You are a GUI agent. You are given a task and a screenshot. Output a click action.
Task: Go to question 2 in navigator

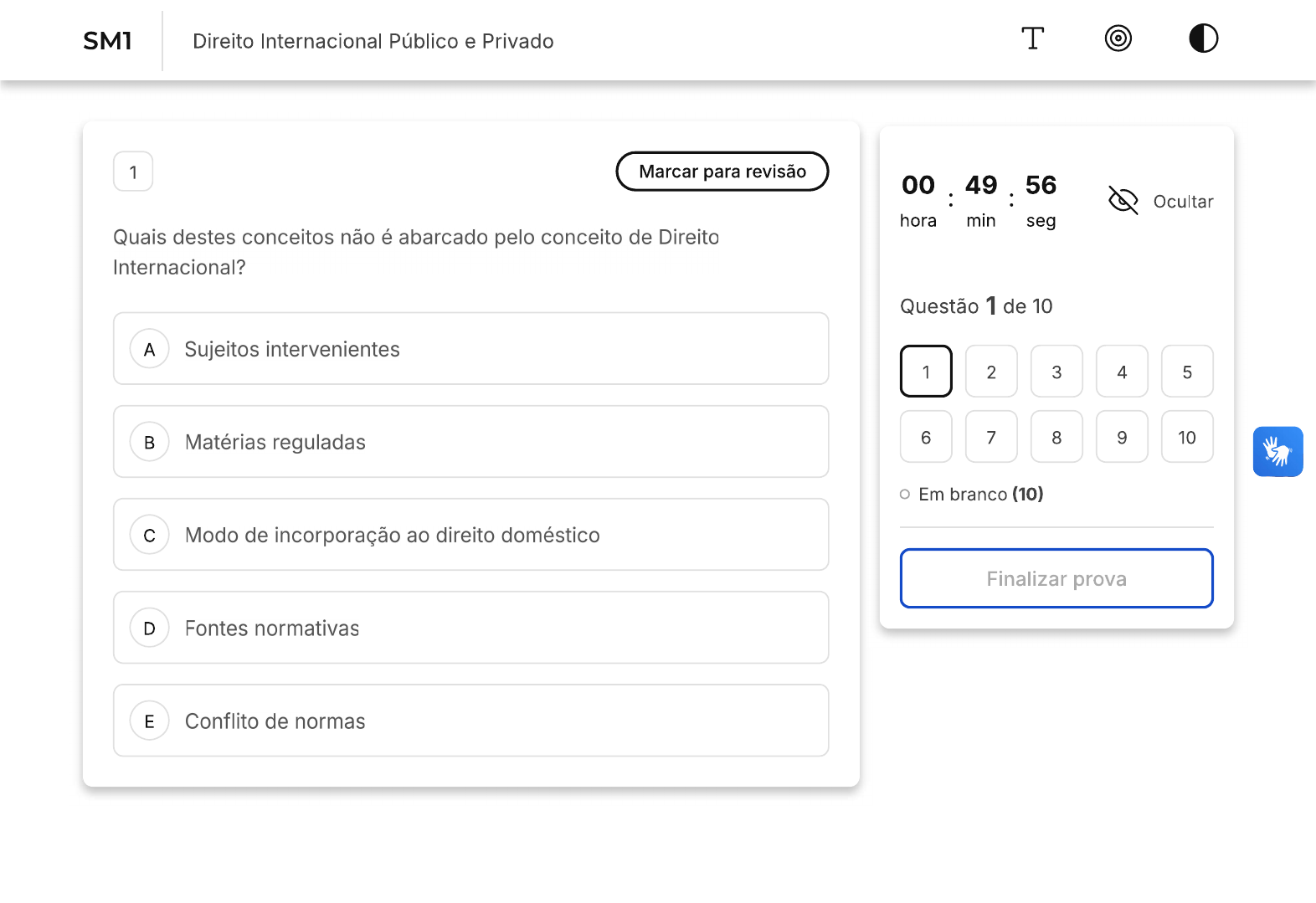(x=991, y=372)
